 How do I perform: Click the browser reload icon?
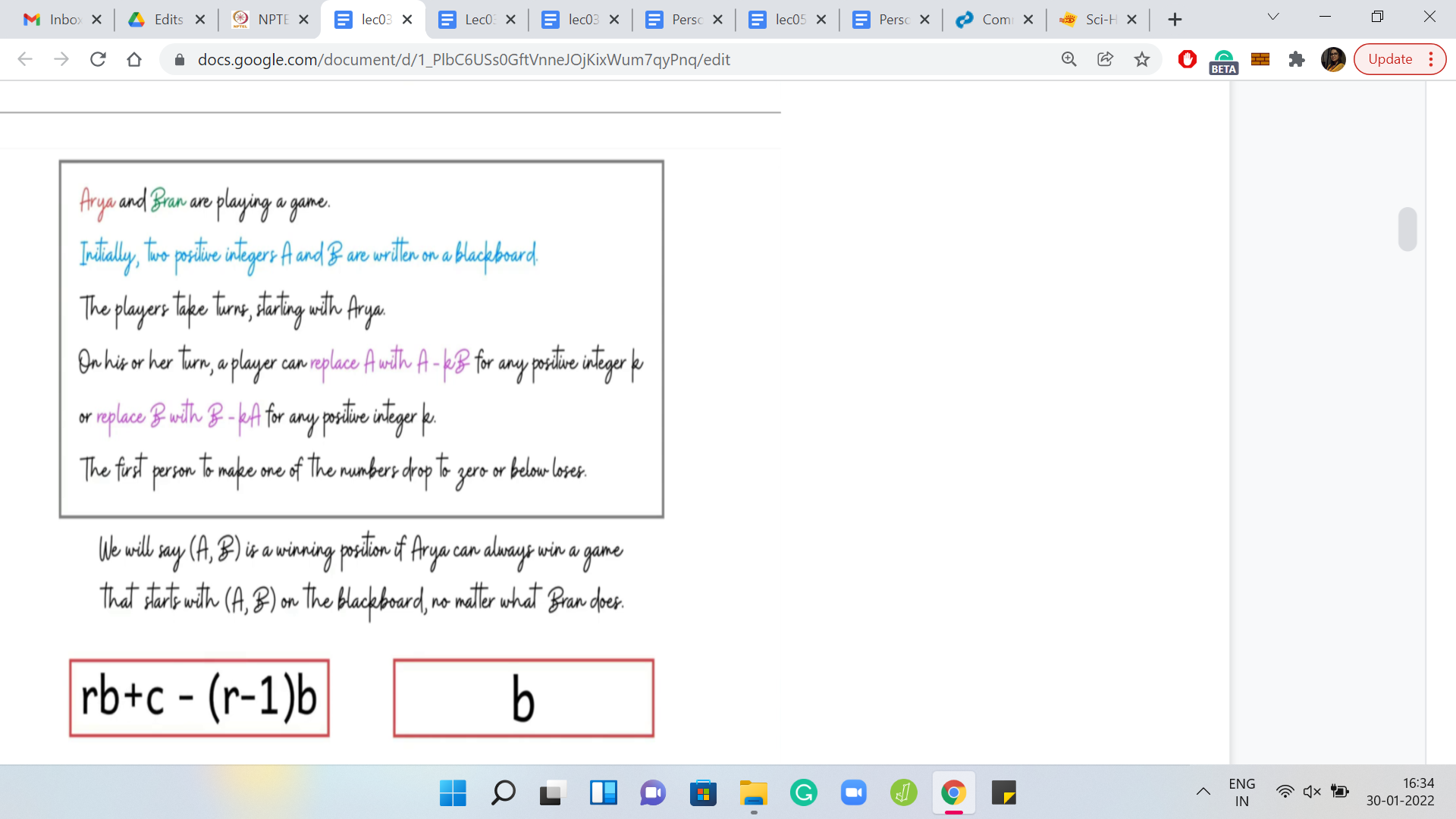[x=98, y=59]
